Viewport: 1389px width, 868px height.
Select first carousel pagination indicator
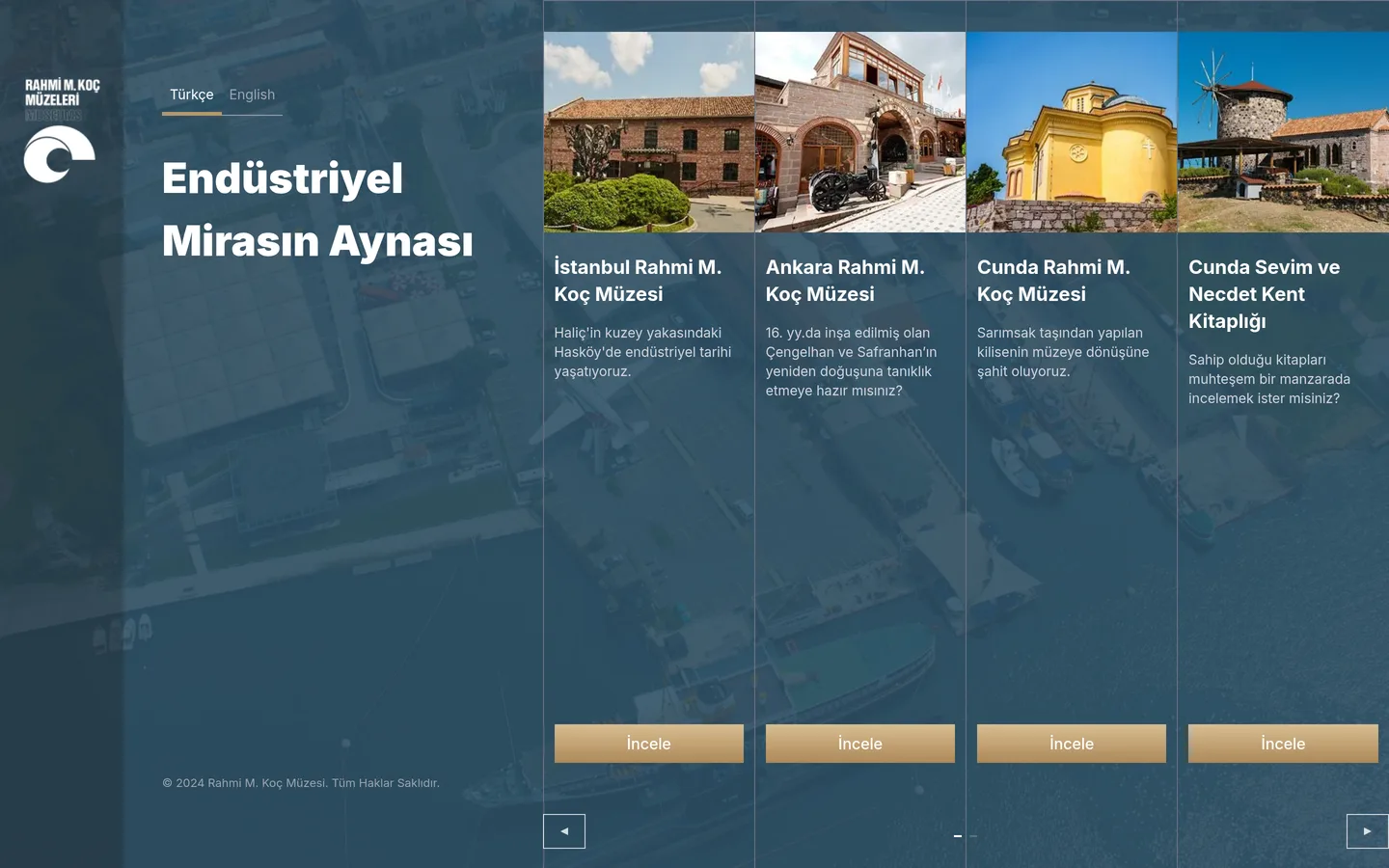(x=958, y=836)
